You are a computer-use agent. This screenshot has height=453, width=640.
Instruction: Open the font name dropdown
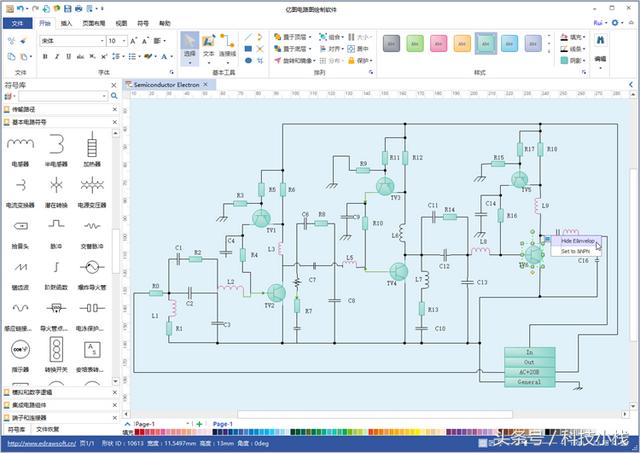(x=73, y=41)
